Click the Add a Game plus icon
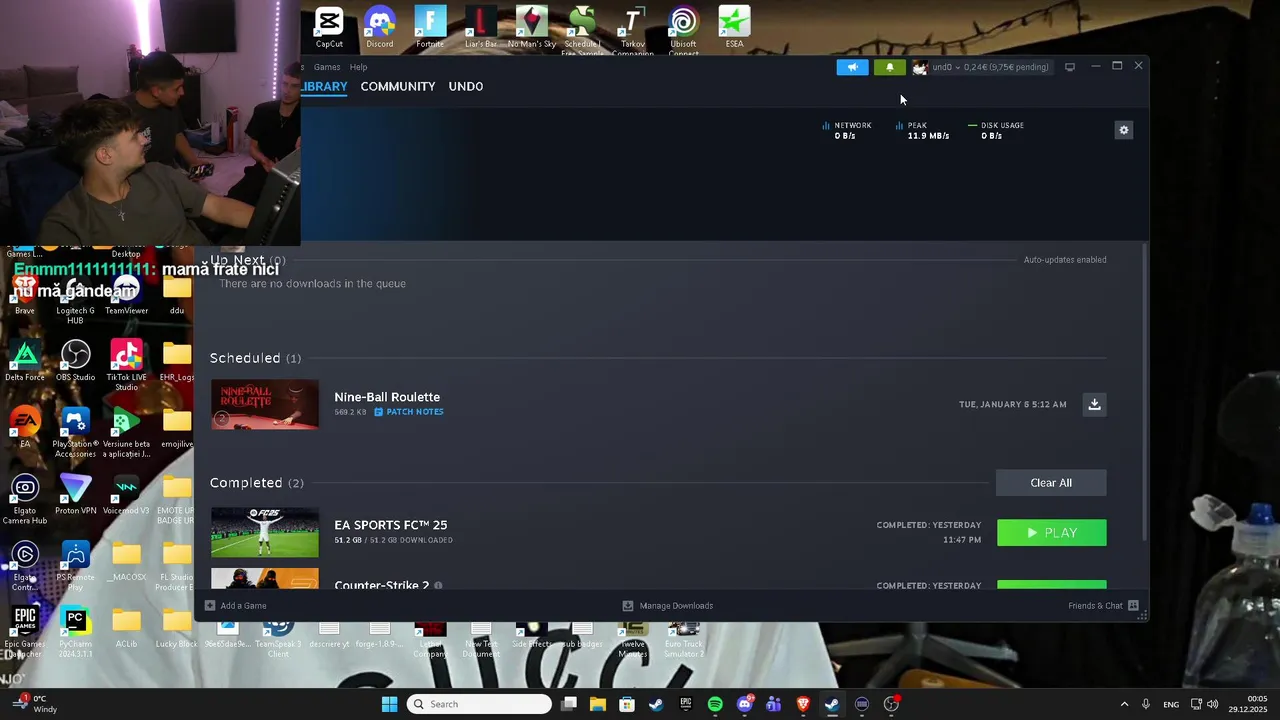The height and width of the screenshot is (720, 1280). coord(210,605)
